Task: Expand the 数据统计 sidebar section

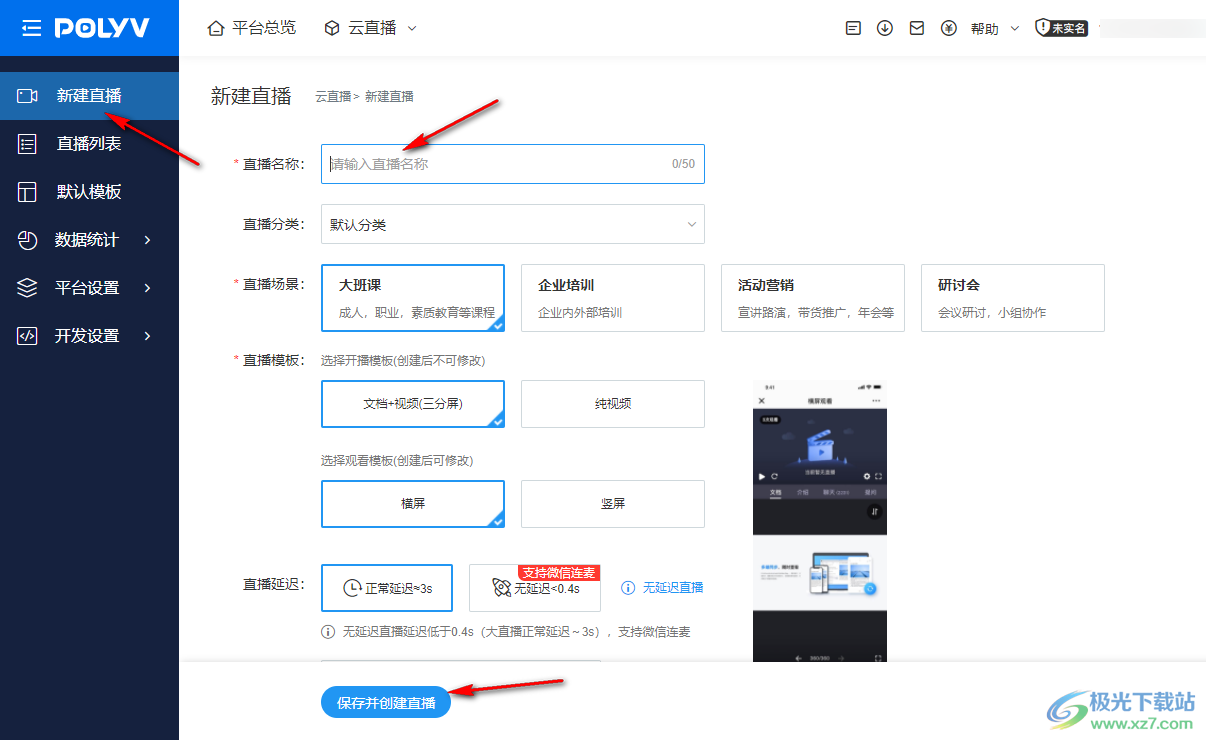Action: [x=90, y=239]
